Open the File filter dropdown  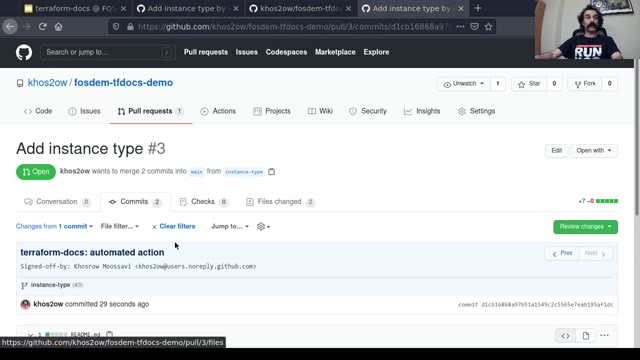click(120, 226)
